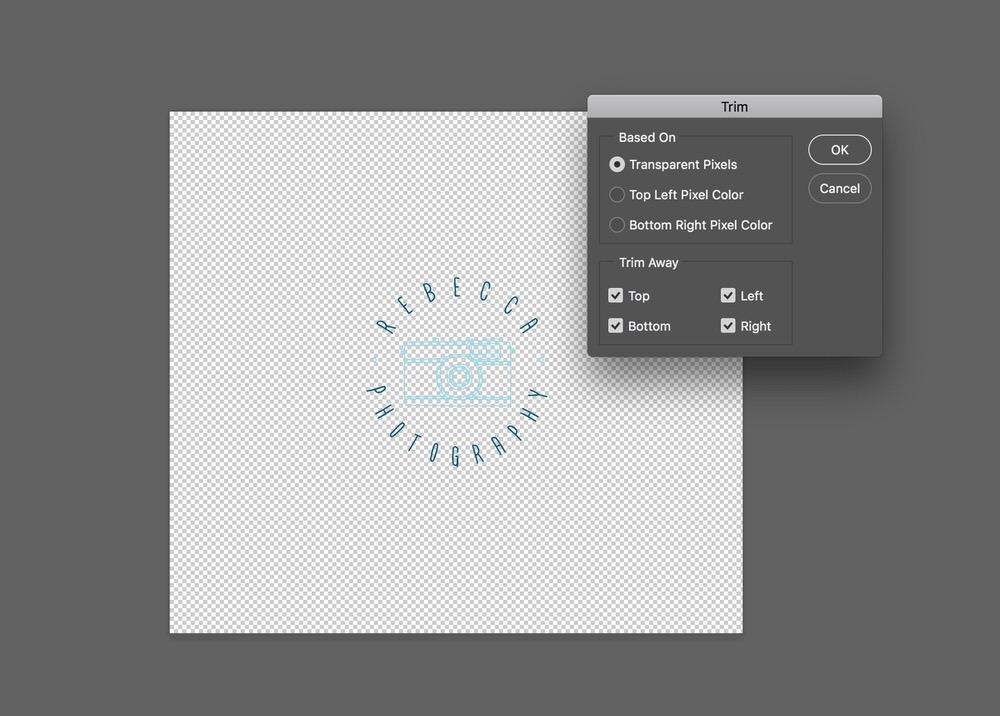This screenshot has width=1000, height=716.
Task: Click the Trim dialog title bar
Action: point(735,106)
